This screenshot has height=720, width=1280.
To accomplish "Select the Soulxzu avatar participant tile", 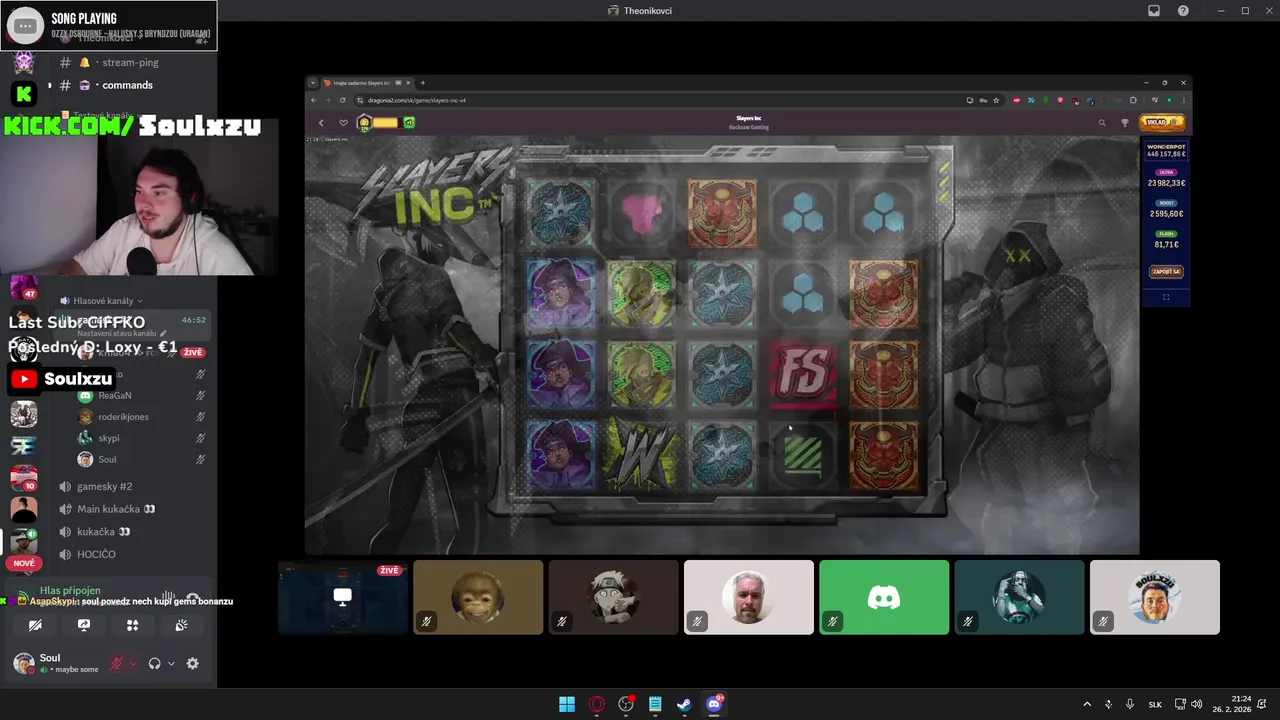I will click(x=1155, y=597).
